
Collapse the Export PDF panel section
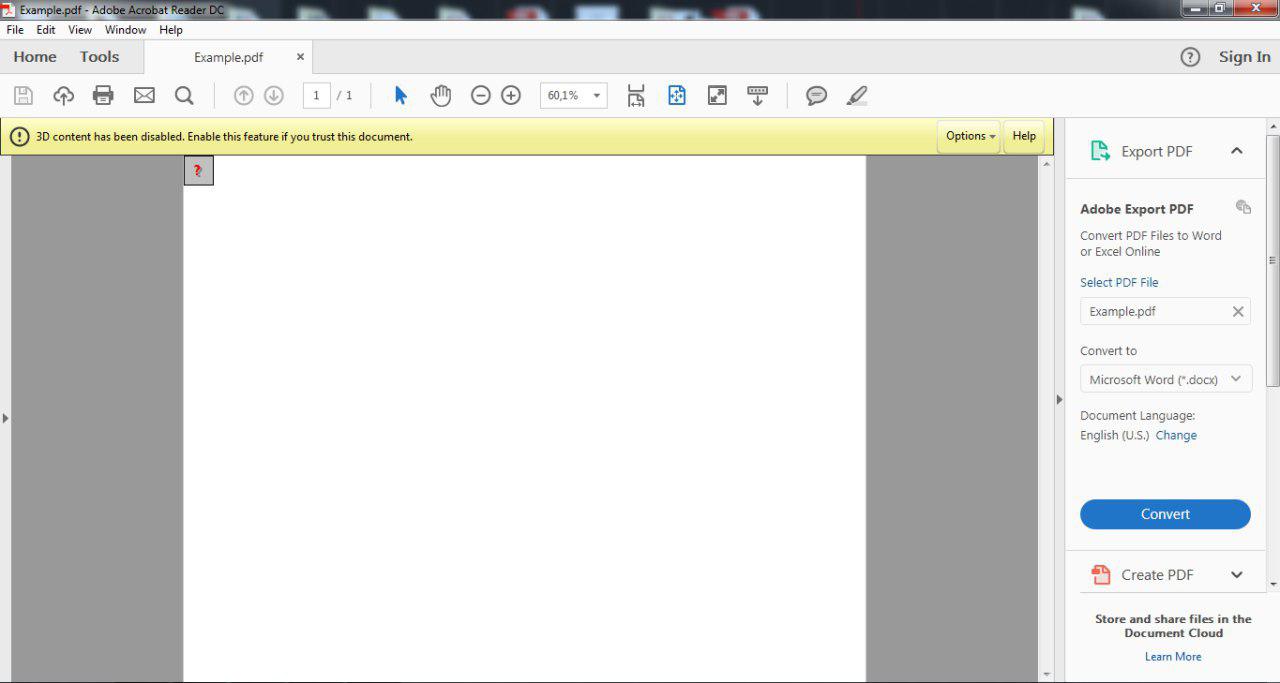coord(1236,151)
